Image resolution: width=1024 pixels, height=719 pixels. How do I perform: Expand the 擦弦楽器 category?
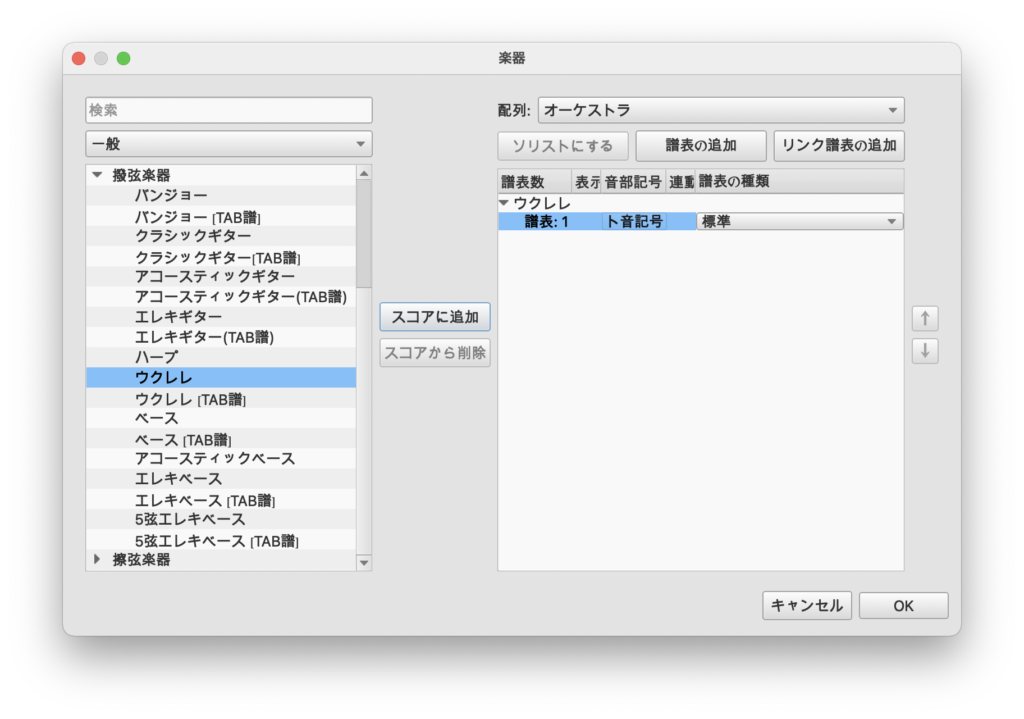98,560
